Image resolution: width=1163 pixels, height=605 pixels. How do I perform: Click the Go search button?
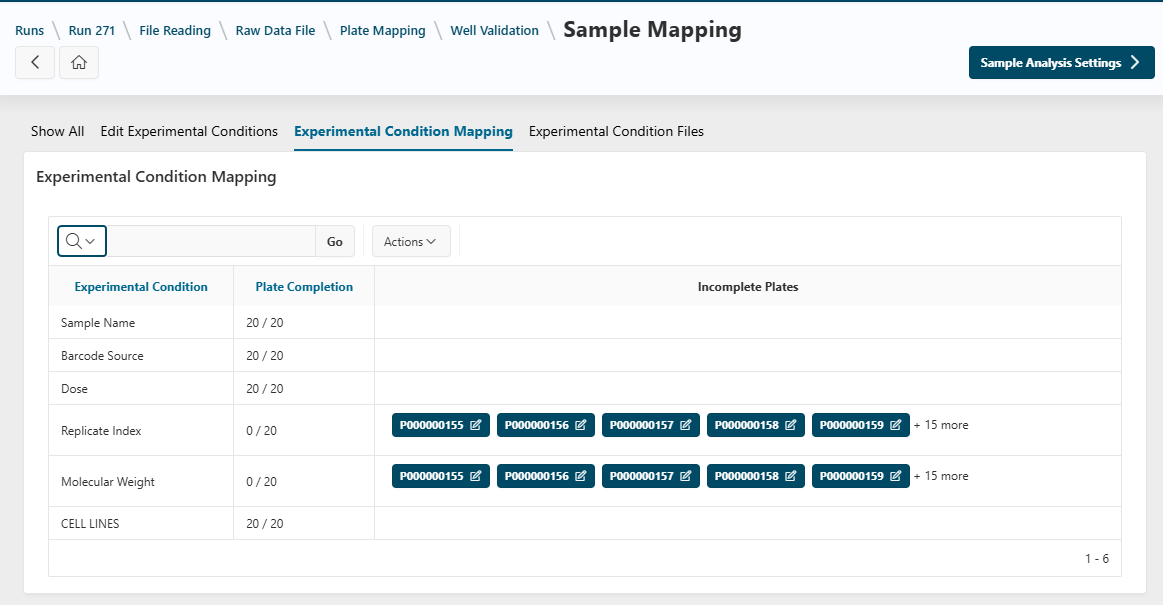click(x=335, y=242)
